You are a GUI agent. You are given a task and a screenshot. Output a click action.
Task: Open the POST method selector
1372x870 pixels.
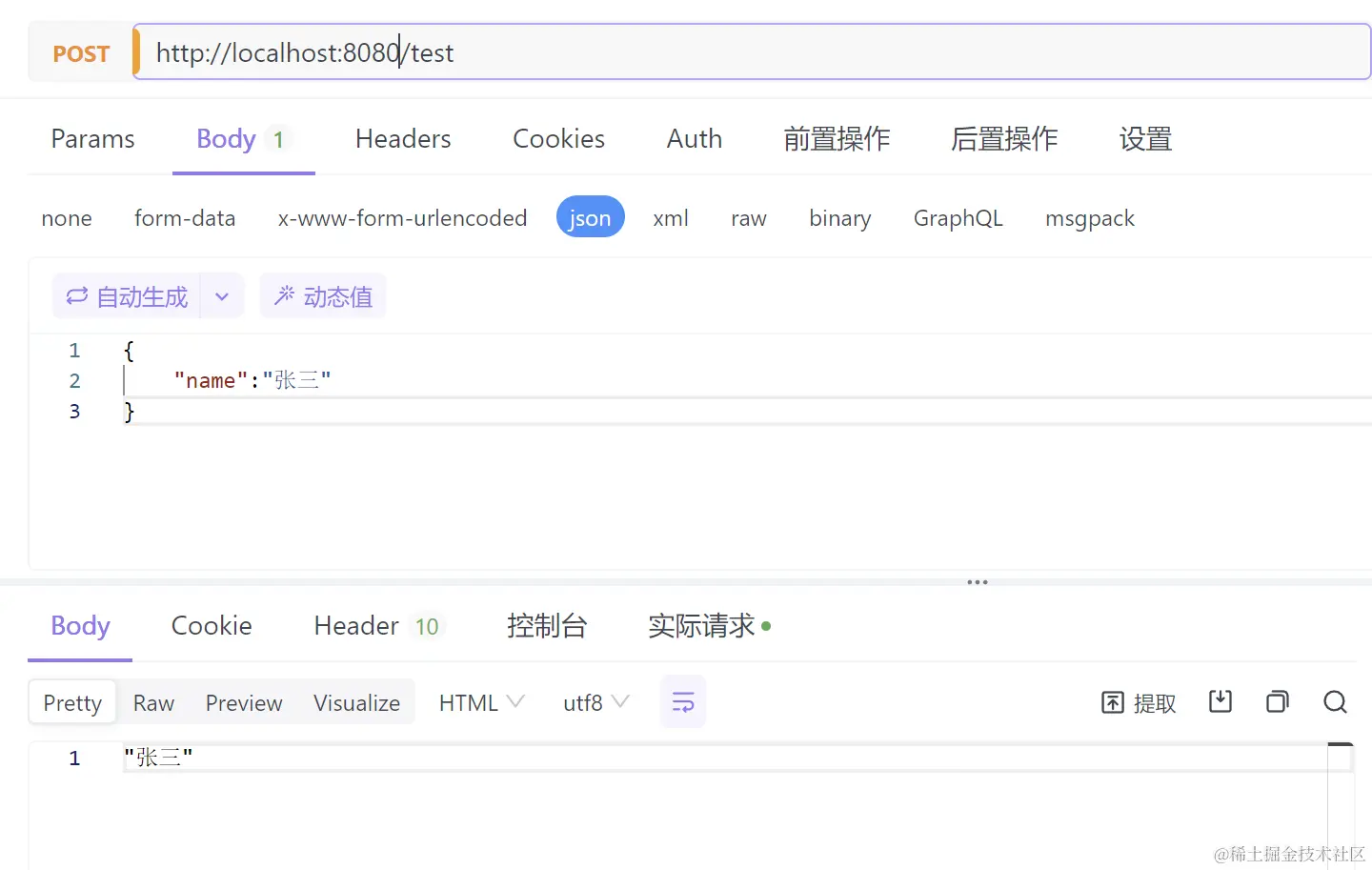(x=81, y=53)
